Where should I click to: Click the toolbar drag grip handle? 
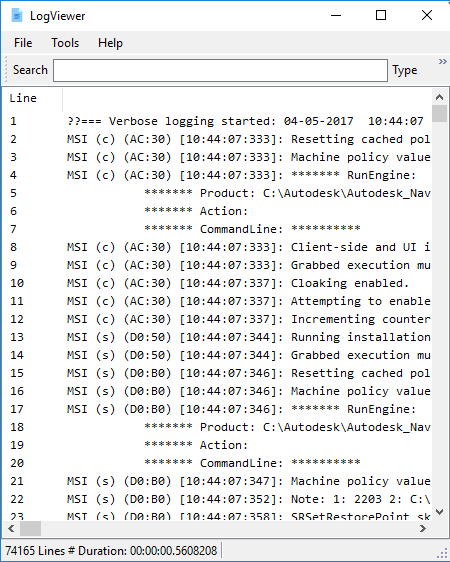pos(6,70)
